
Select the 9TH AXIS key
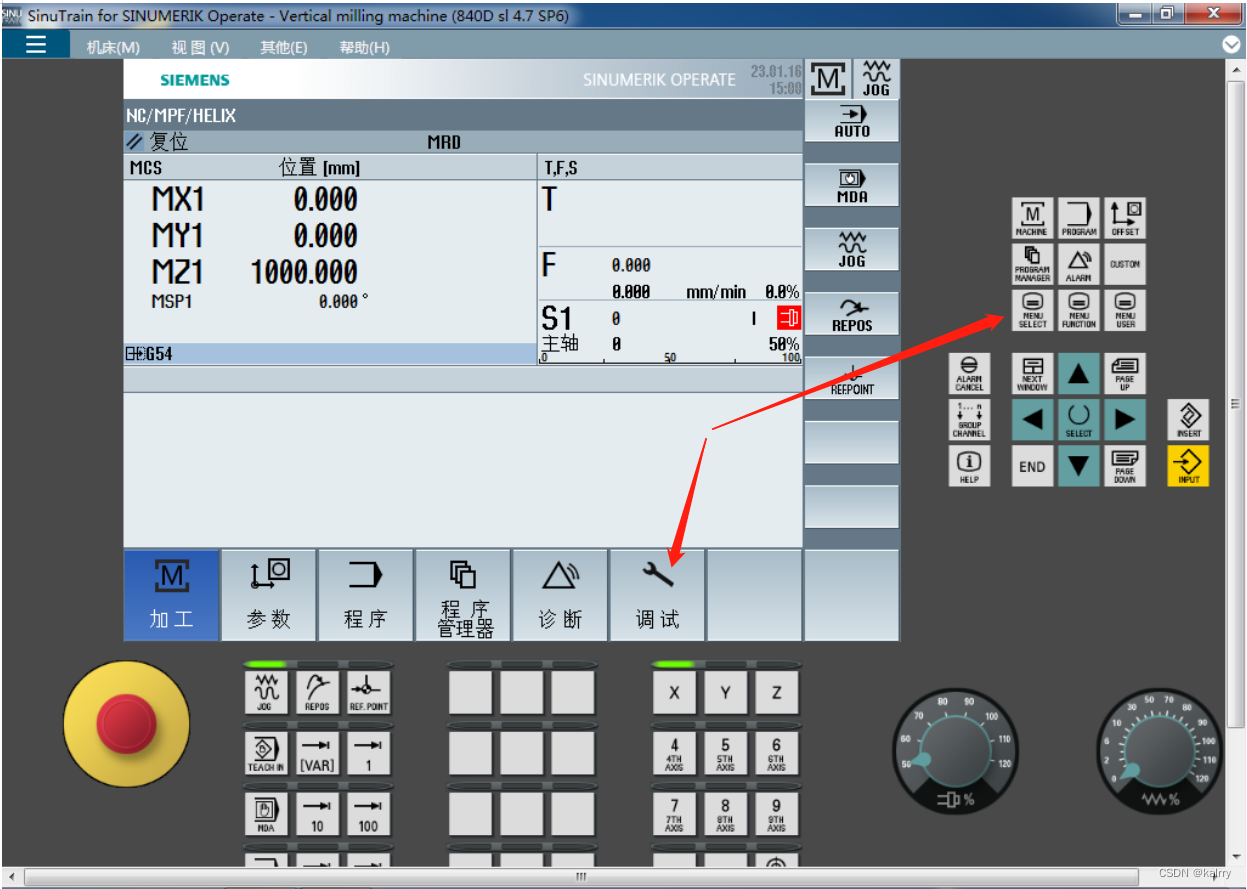776,813
